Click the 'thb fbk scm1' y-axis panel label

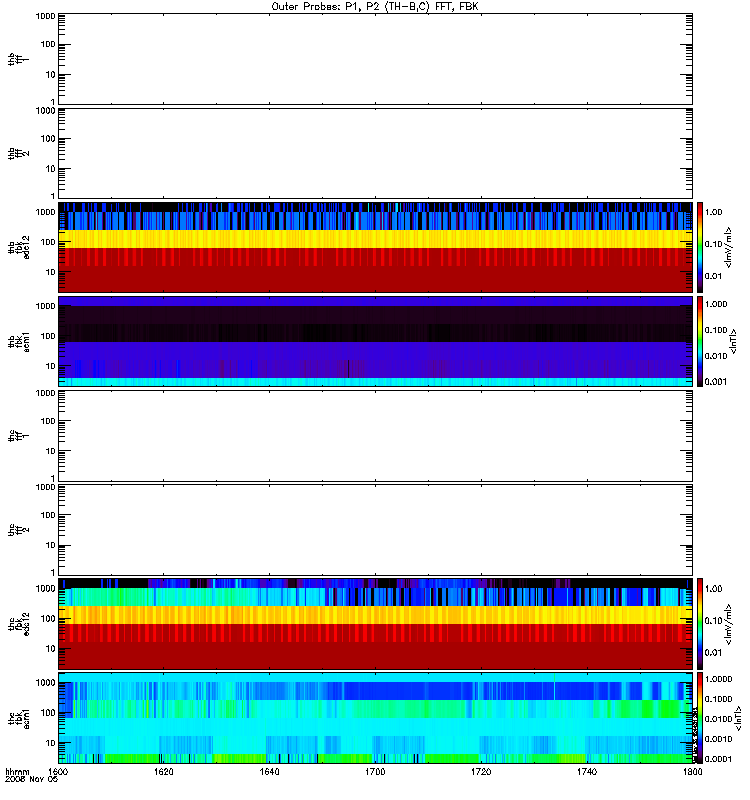(19, 342)
